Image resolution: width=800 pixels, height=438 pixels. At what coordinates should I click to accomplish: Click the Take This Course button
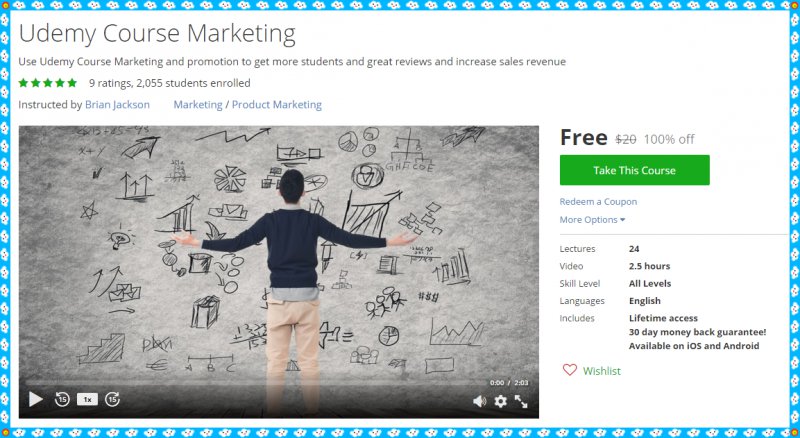634,170
